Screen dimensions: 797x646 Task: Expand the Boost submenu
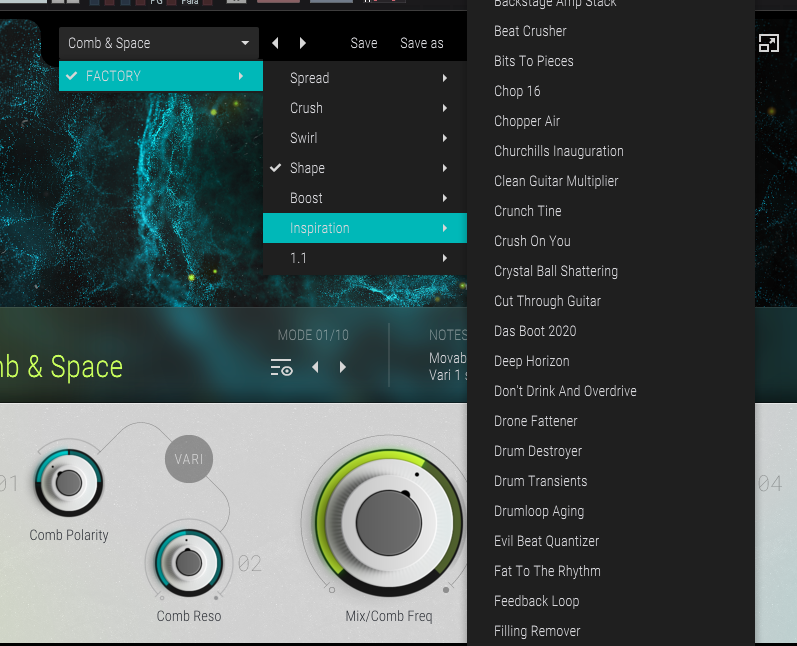coord(365,198)
